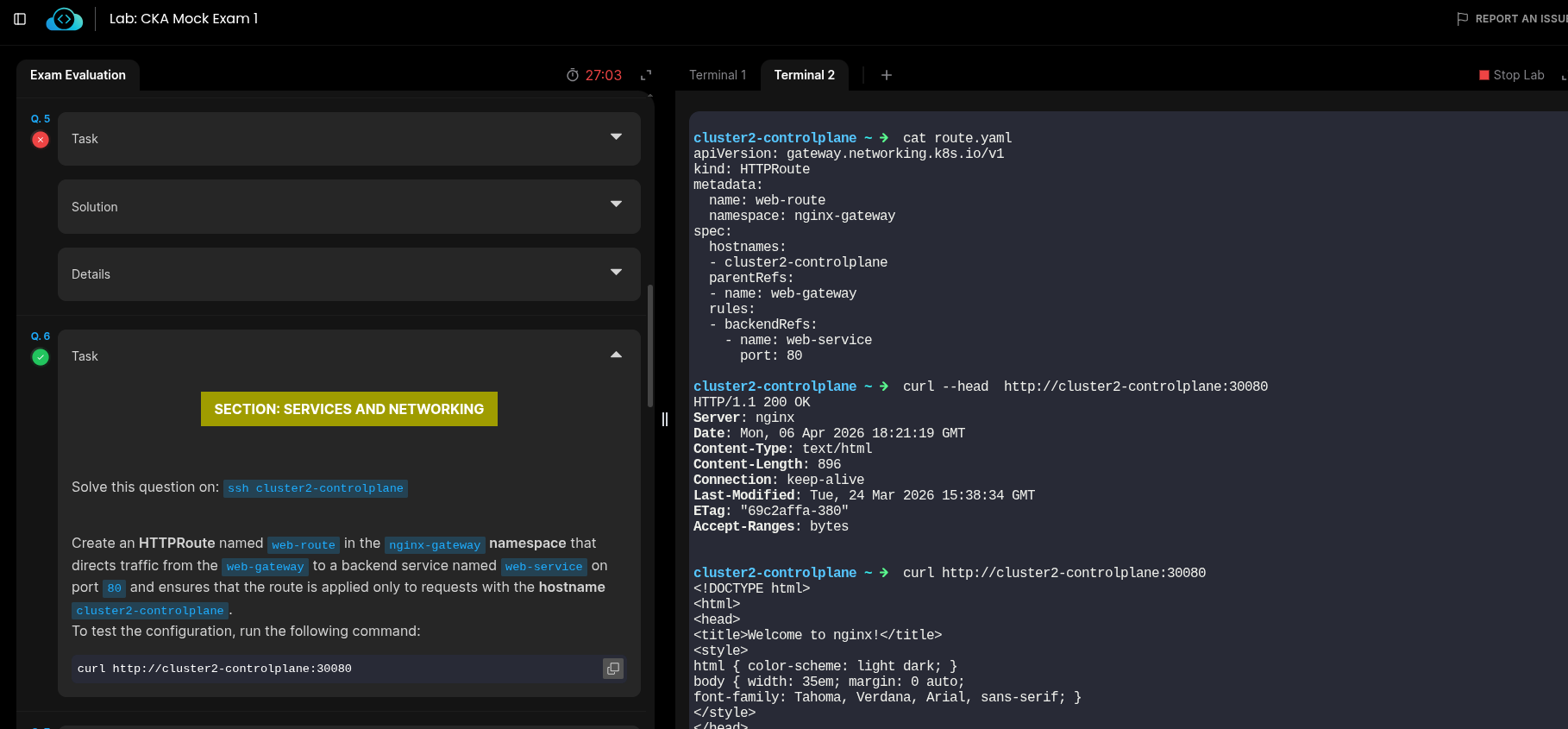Click the timer clock icon
The image size is (1568, 729).
[572, 75]
